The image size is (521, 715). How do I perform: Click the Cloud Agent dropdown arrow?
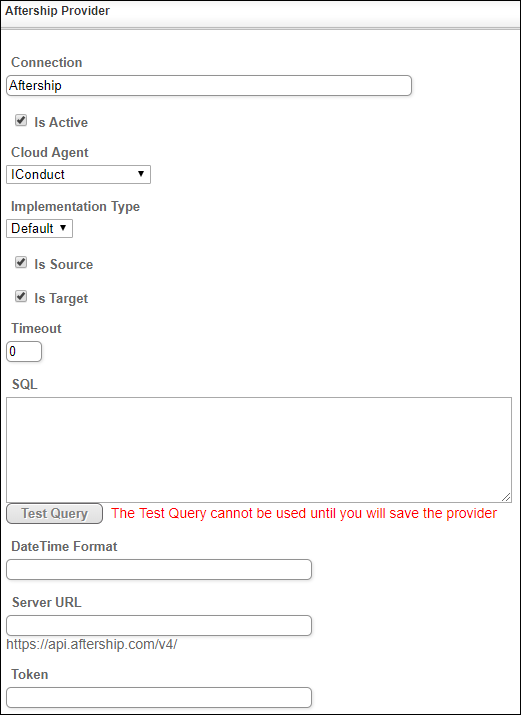pos(141,174)
